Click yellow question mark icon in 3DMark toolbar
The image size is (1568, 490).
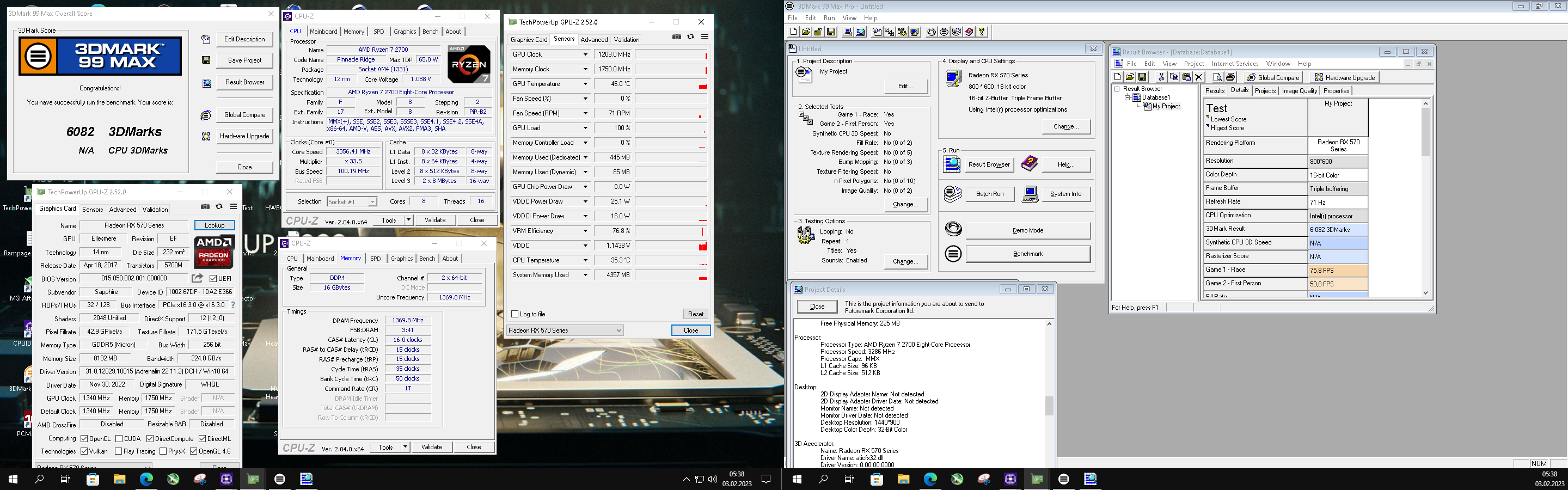point(981,32)
